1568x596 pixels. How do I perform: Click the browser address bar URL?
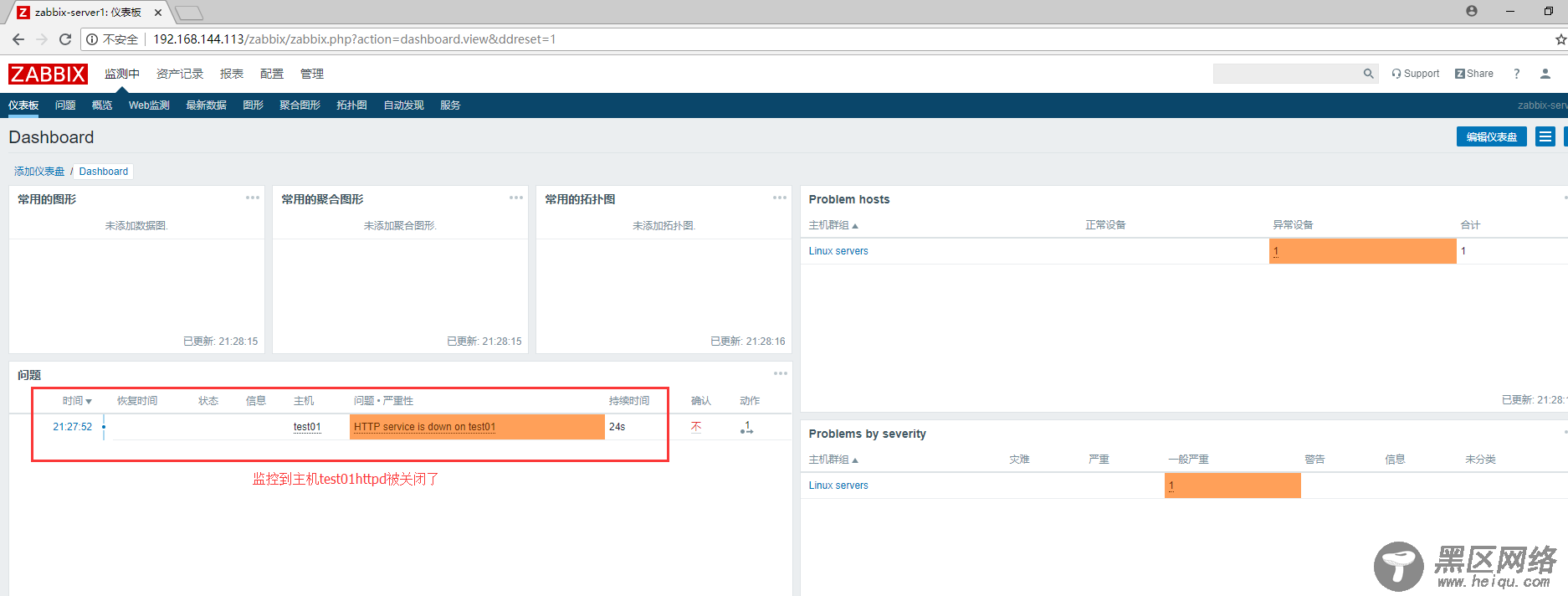(x=354, y=39)
